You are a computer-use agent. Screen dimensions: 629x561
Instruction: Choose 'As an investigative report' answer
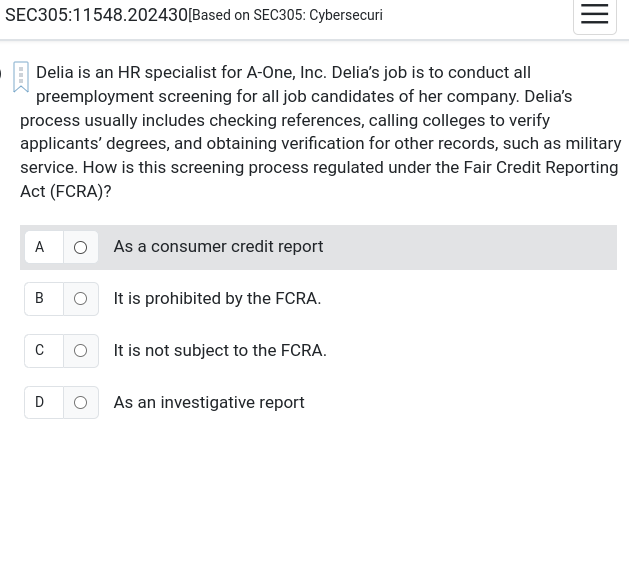(x=209, y=402)
